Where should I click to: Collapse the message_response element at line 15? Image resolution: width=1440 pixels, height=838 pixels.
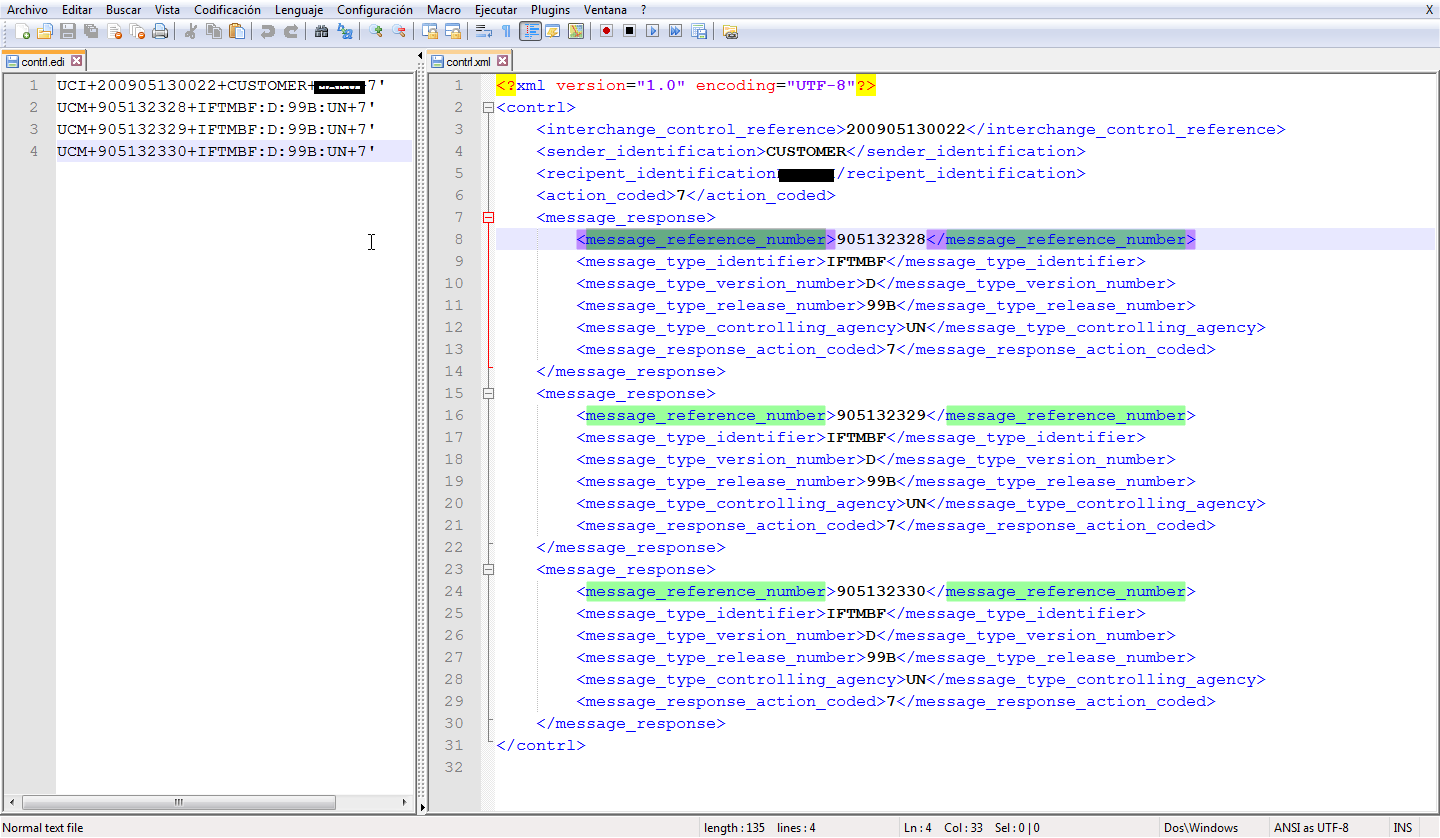[x=487, y=393]
